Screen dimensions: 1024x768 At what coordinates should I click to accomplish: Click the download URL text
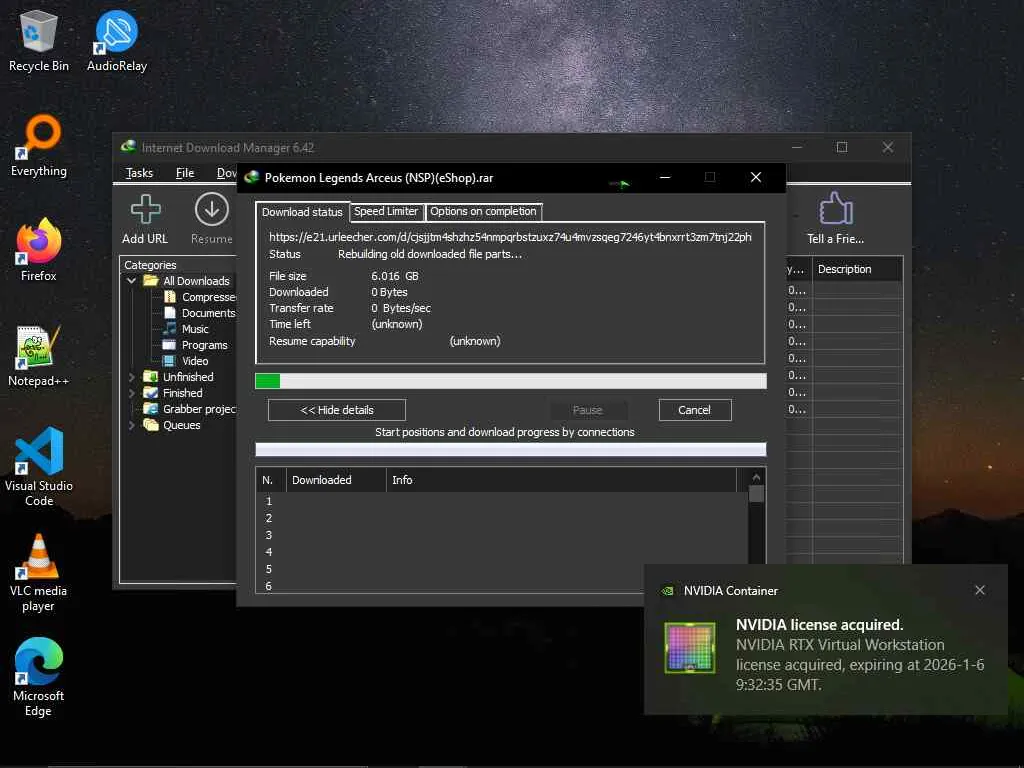click(x=510, y=237)
